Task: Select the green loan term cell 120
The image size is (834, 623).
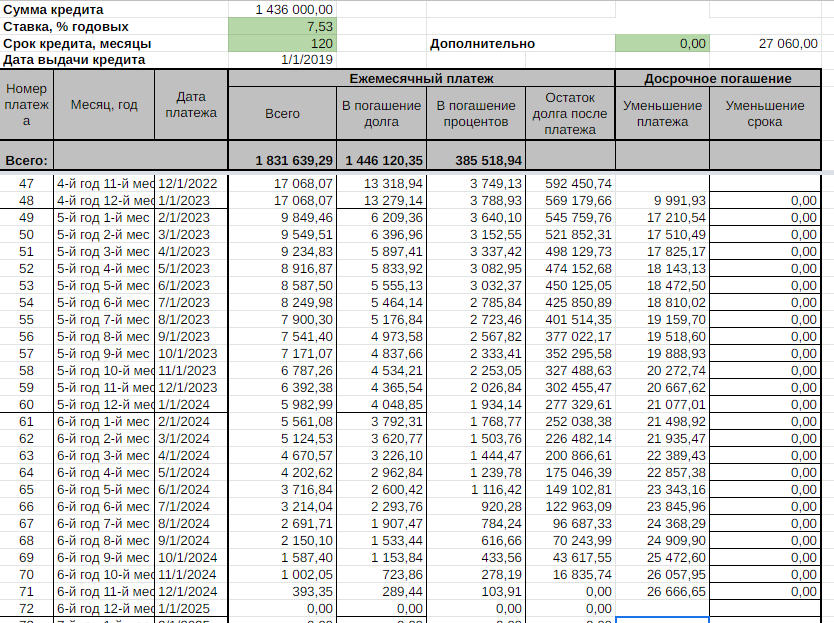Action: tap(282, 43)
